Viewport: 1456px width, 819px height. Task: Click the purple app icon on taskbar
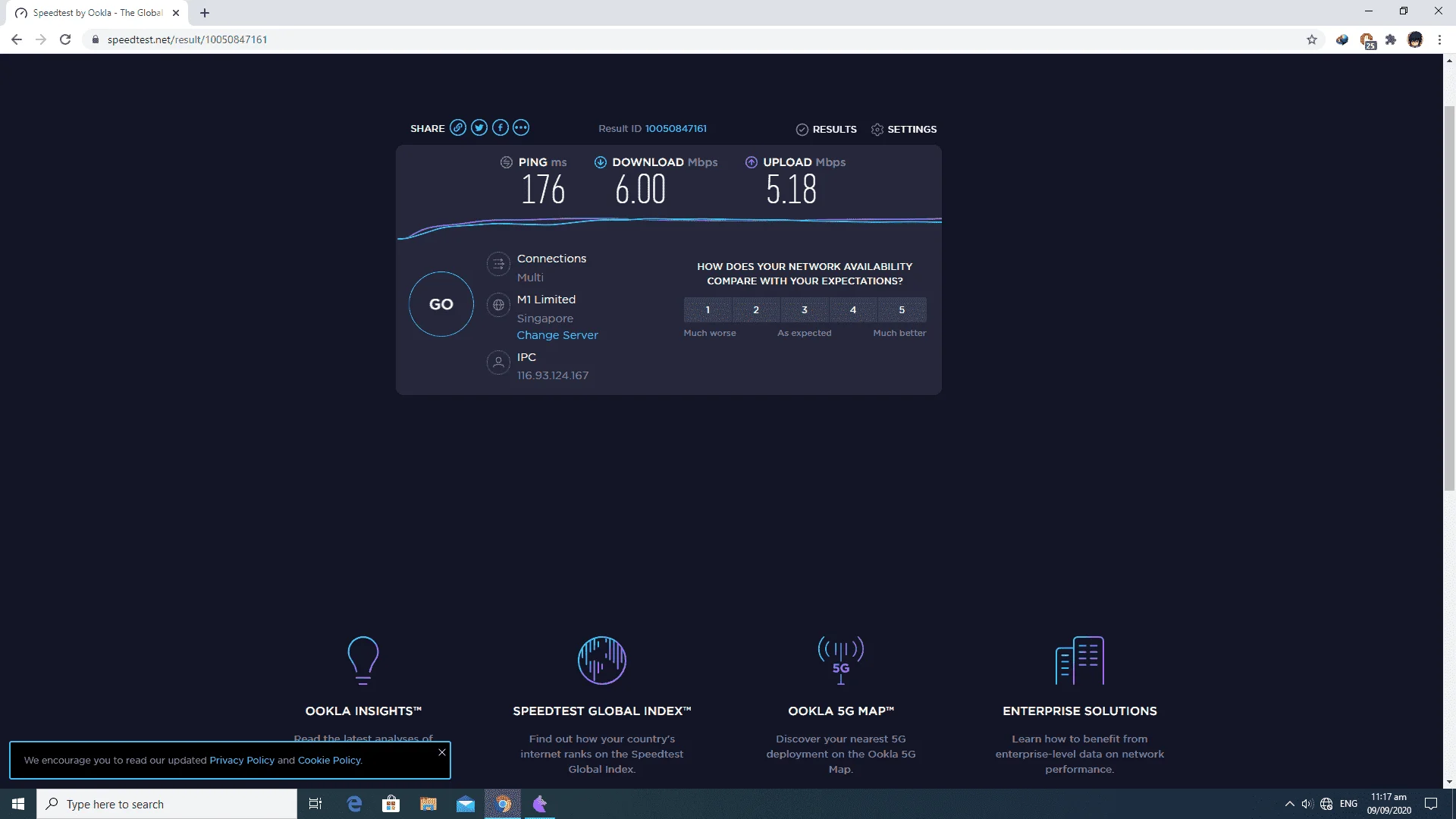[540, 804]
